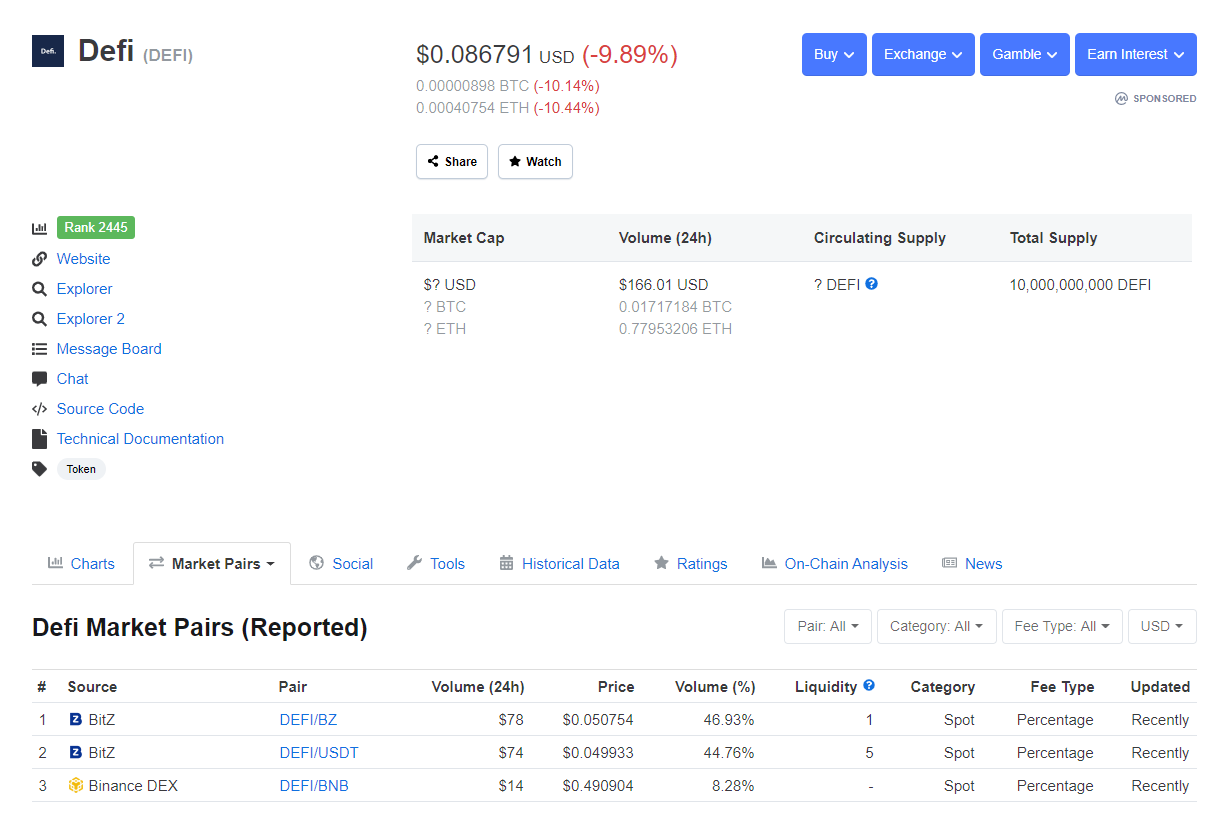This screenshot has width=1220, height=827.
Task: Click the price tag icon beside Token
Action: click(40, 468)
